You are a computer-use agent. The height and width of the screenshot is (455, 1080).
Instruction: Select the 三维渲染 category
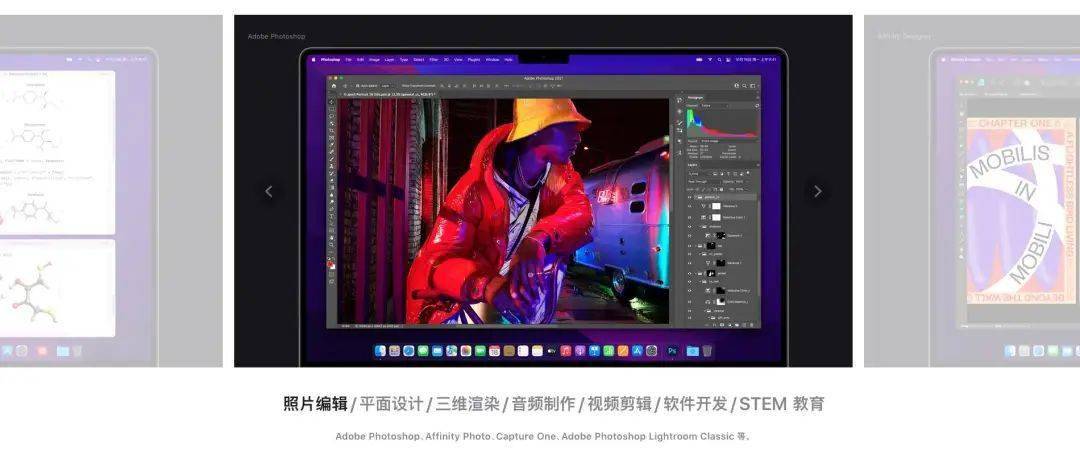[468, 404]
